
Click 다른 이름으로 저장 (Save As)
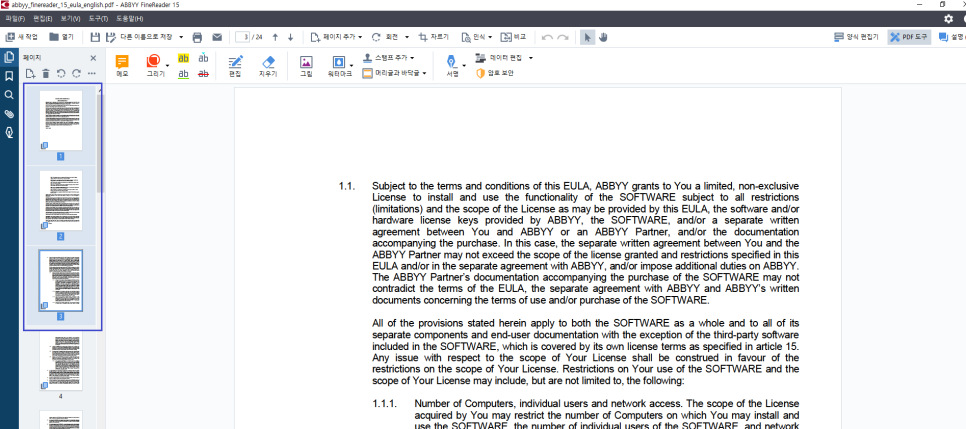tap(140, 37)
